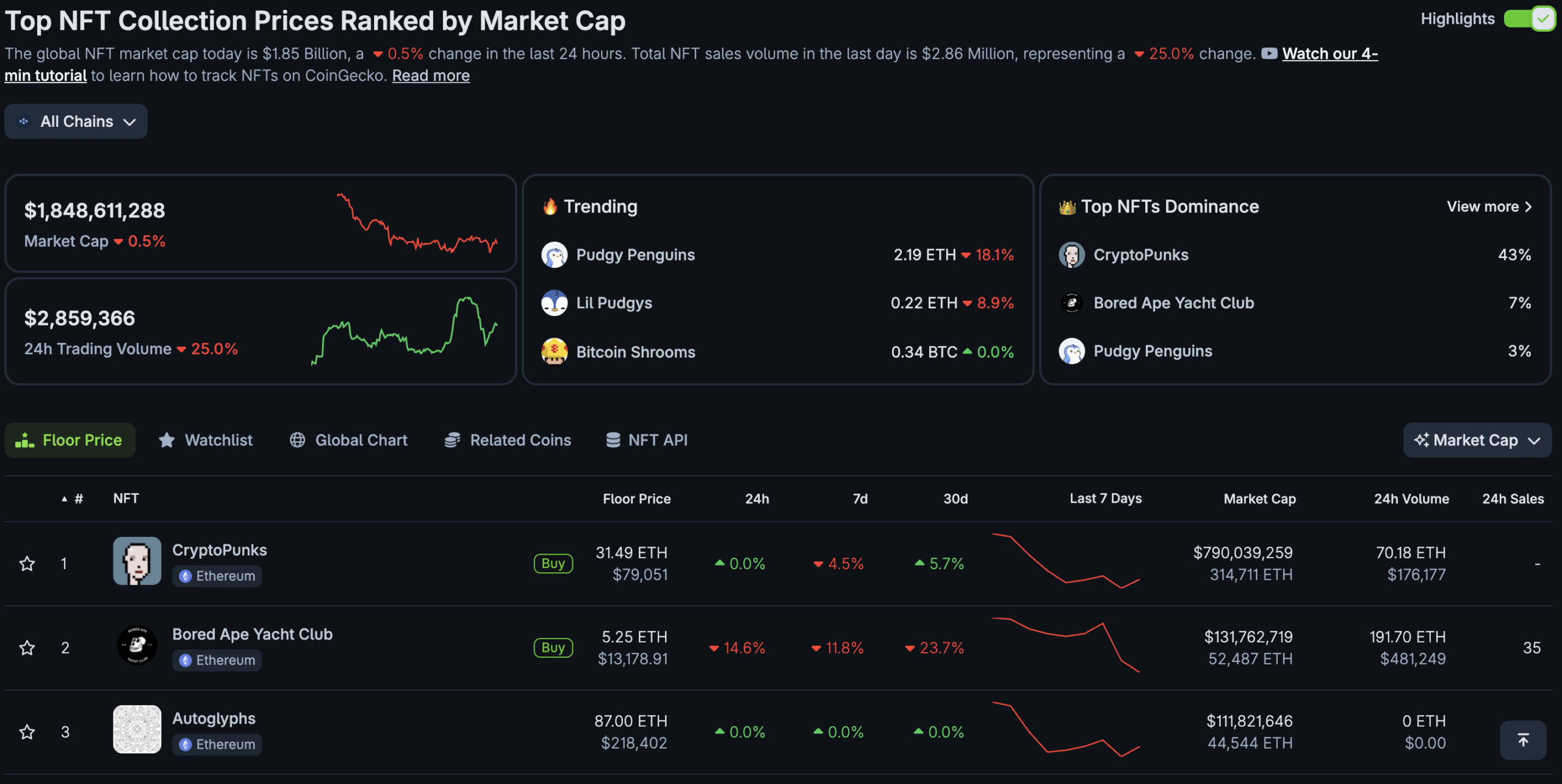Click View more in Top NFTs Dominance
Screen dimensions: 1562x784
1489,207
